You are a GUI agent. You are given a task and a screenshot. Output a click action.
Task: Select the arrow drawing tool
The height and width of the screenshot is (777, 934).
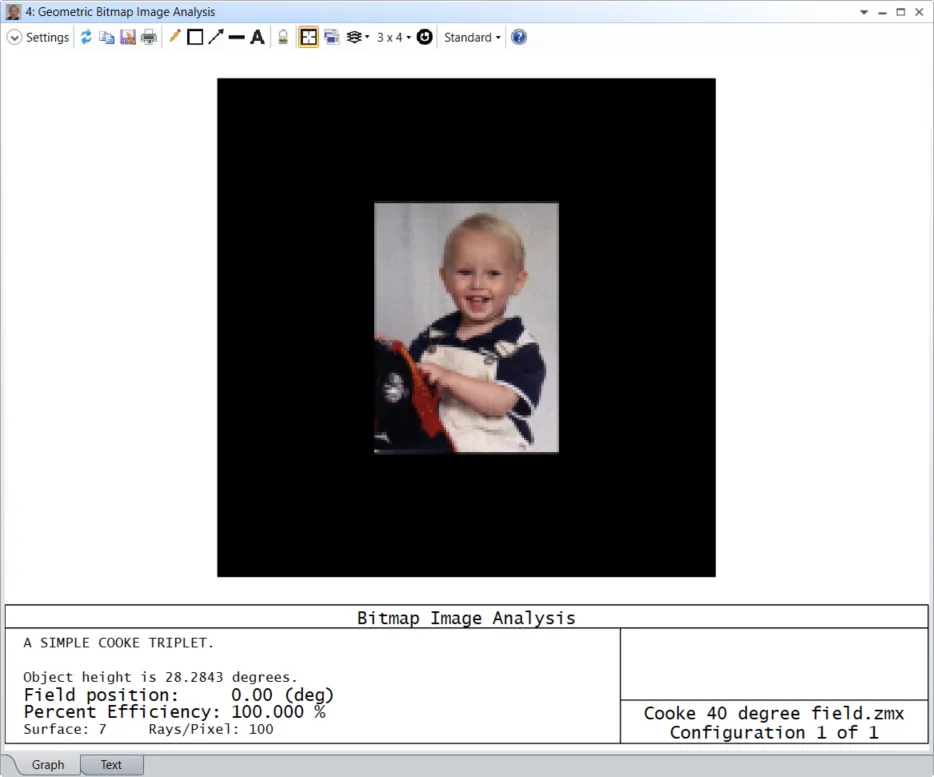(216, 37)
